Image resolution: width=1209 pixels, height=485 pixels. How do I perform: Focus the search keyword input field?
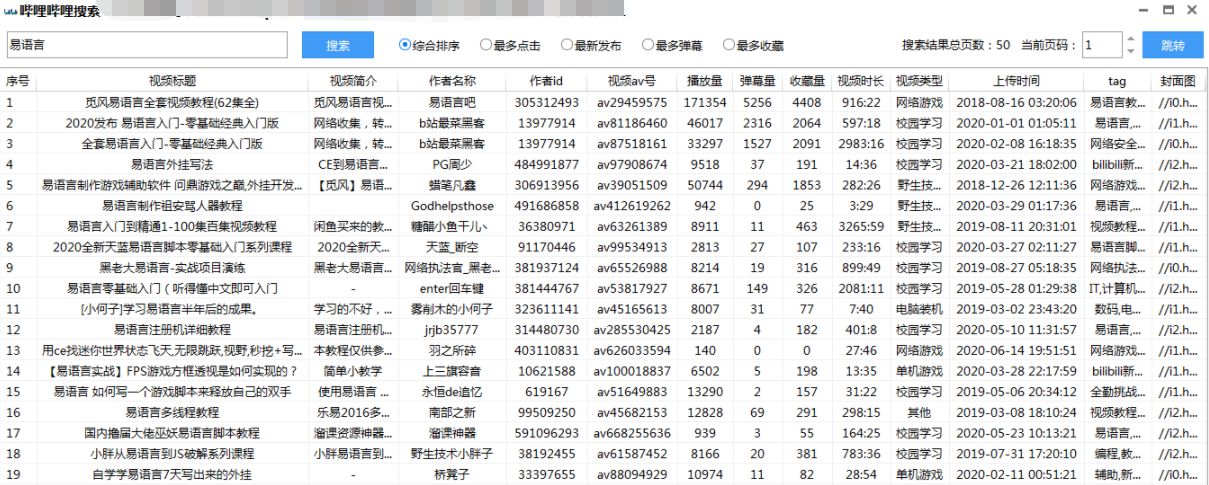[147, 45]
